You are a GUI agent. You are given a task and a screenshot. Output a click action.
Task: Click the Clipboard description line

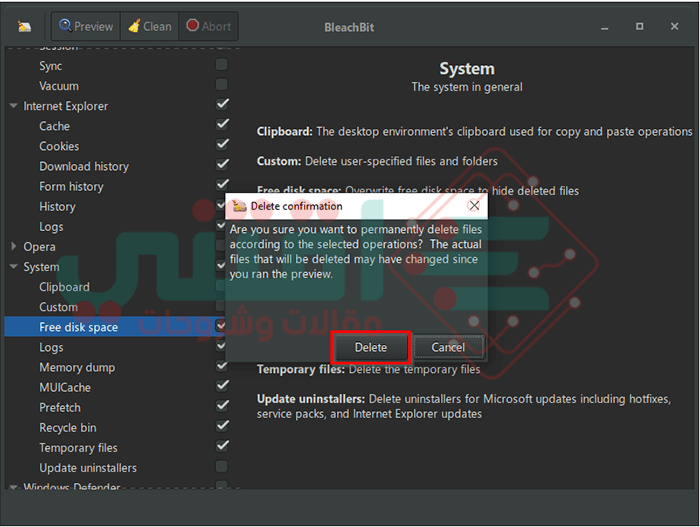click(x=474, y=132)
